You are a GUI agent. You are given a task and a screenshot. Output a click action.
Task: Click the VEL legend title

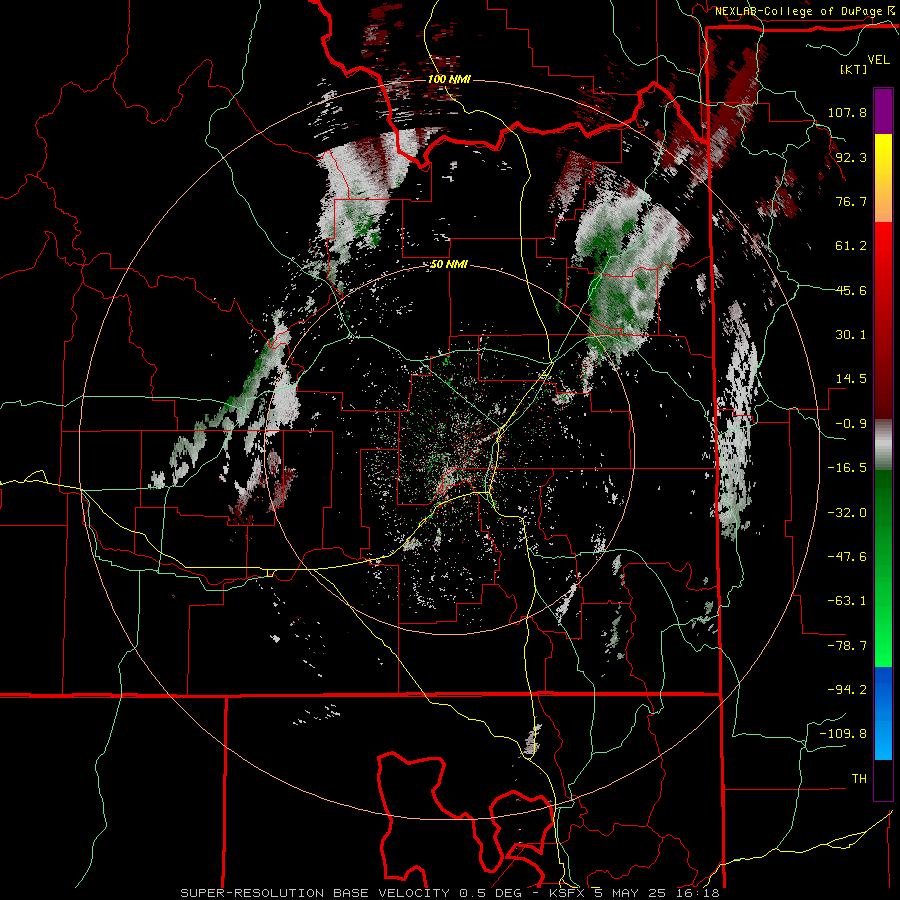click(878, 59)
